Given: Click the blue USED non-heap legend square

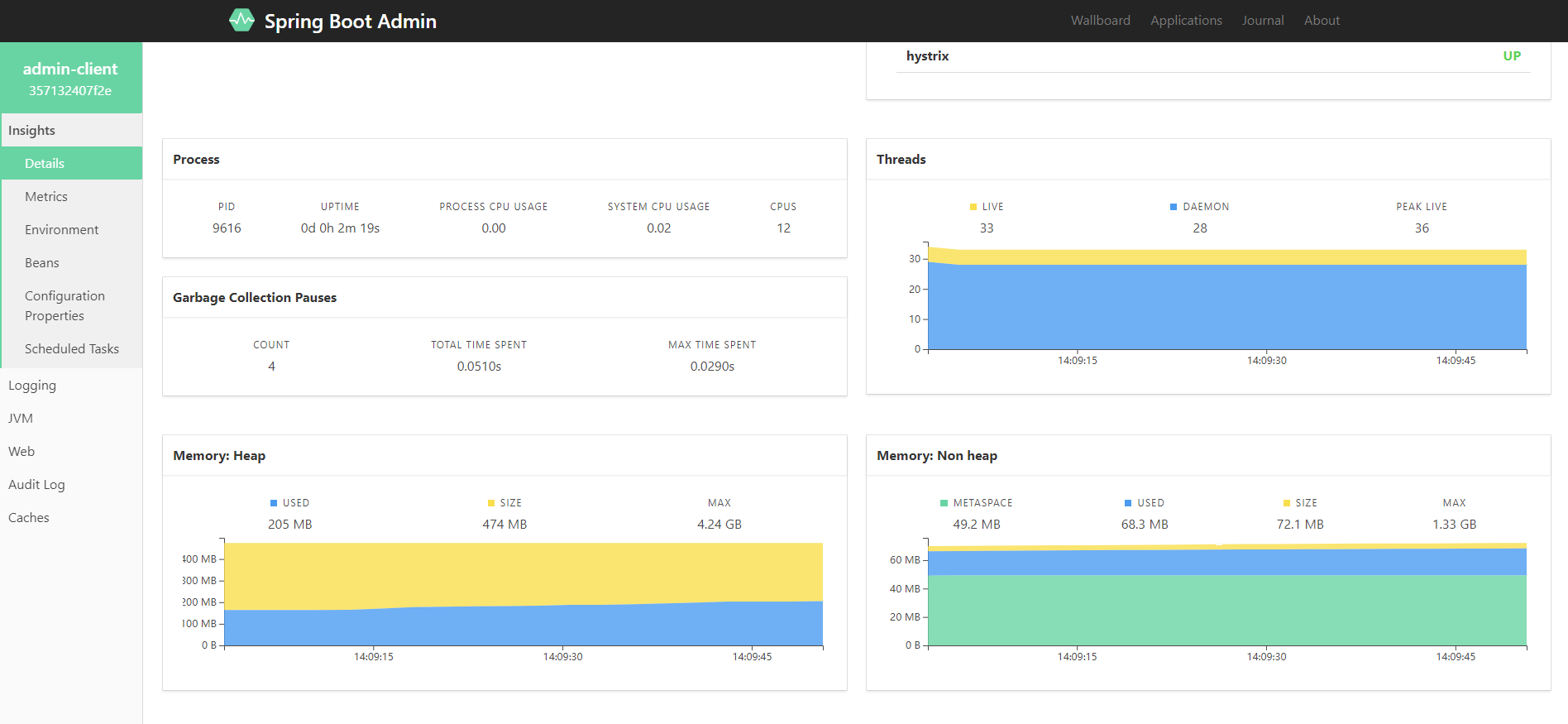Looking at the screenshot, I should click(1128, 503).
